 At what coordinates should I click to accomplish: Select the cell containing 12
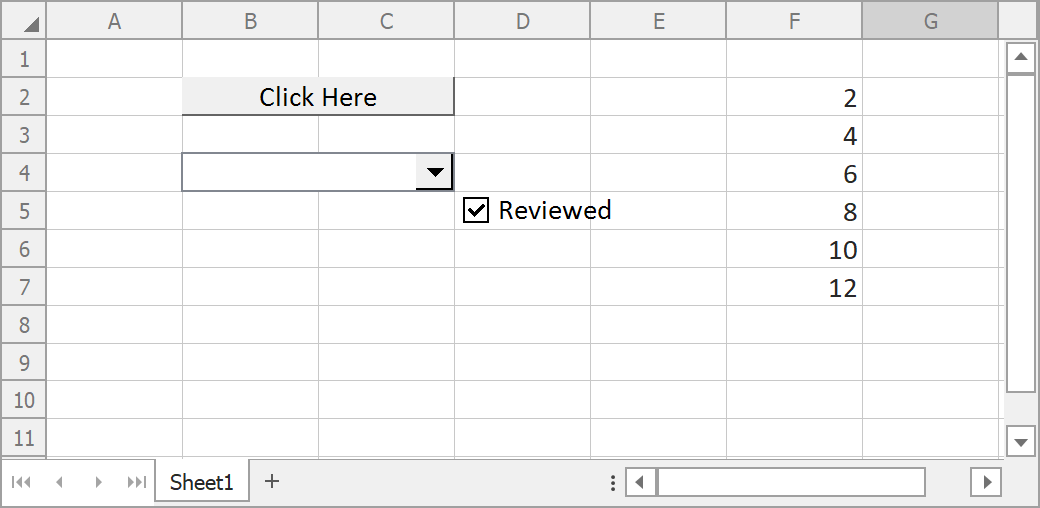(794, 288)
